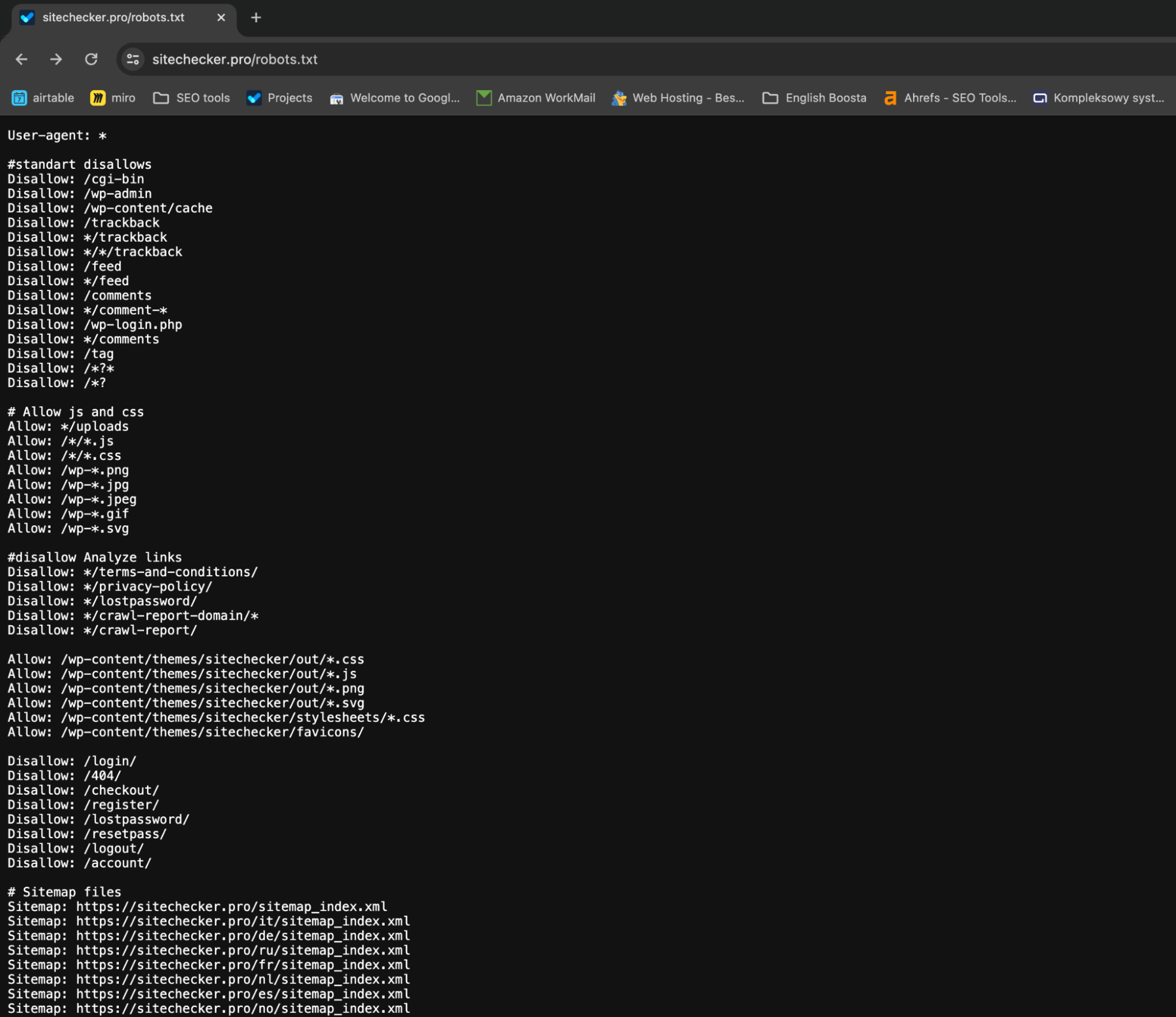This screenshot has width=1176, height=1017.
Task: Click 'Disallow: */crawl-report-domain/*' line
Action: click(x=133, y=616)
